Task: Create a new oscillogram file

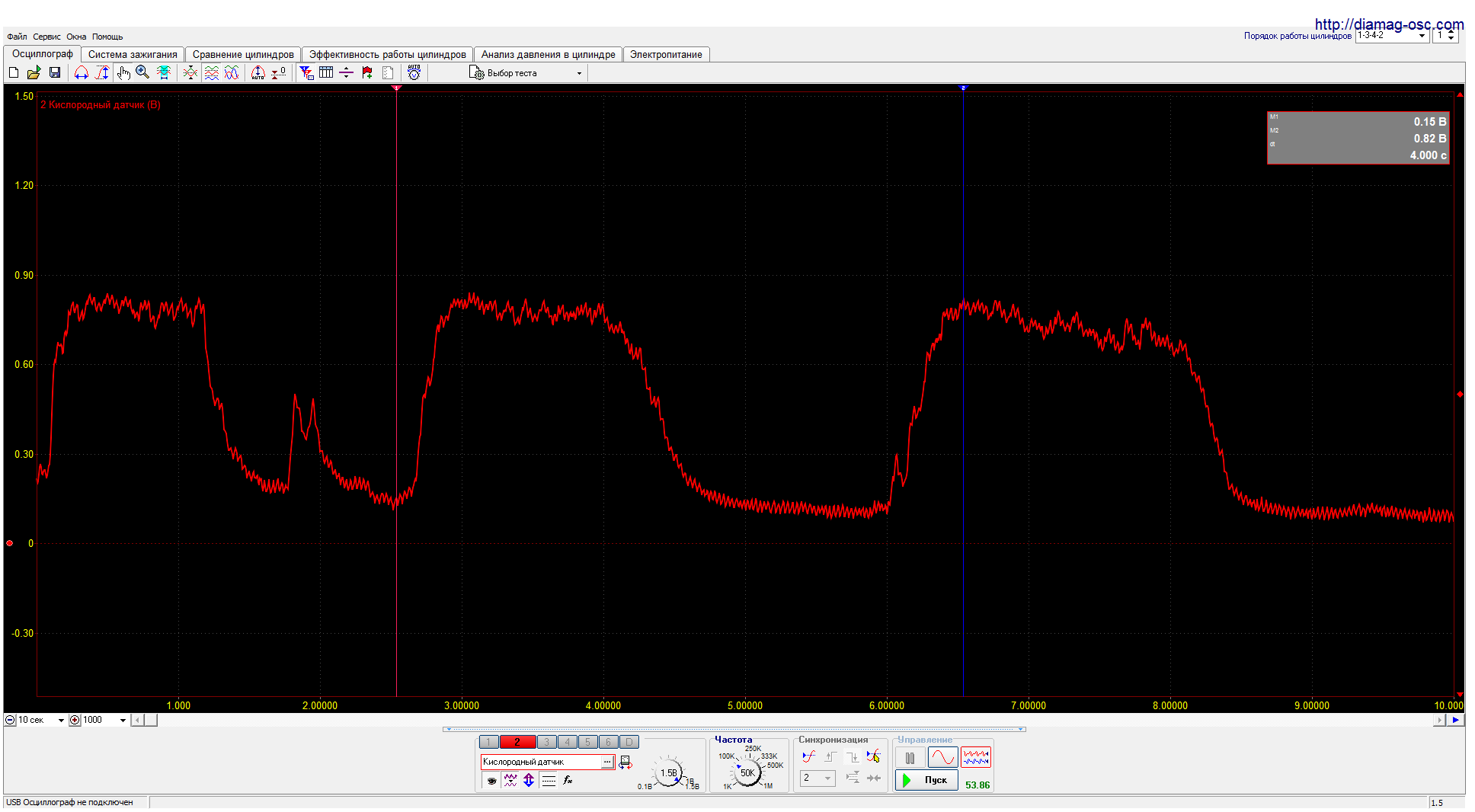Action: tap(14, 72)
